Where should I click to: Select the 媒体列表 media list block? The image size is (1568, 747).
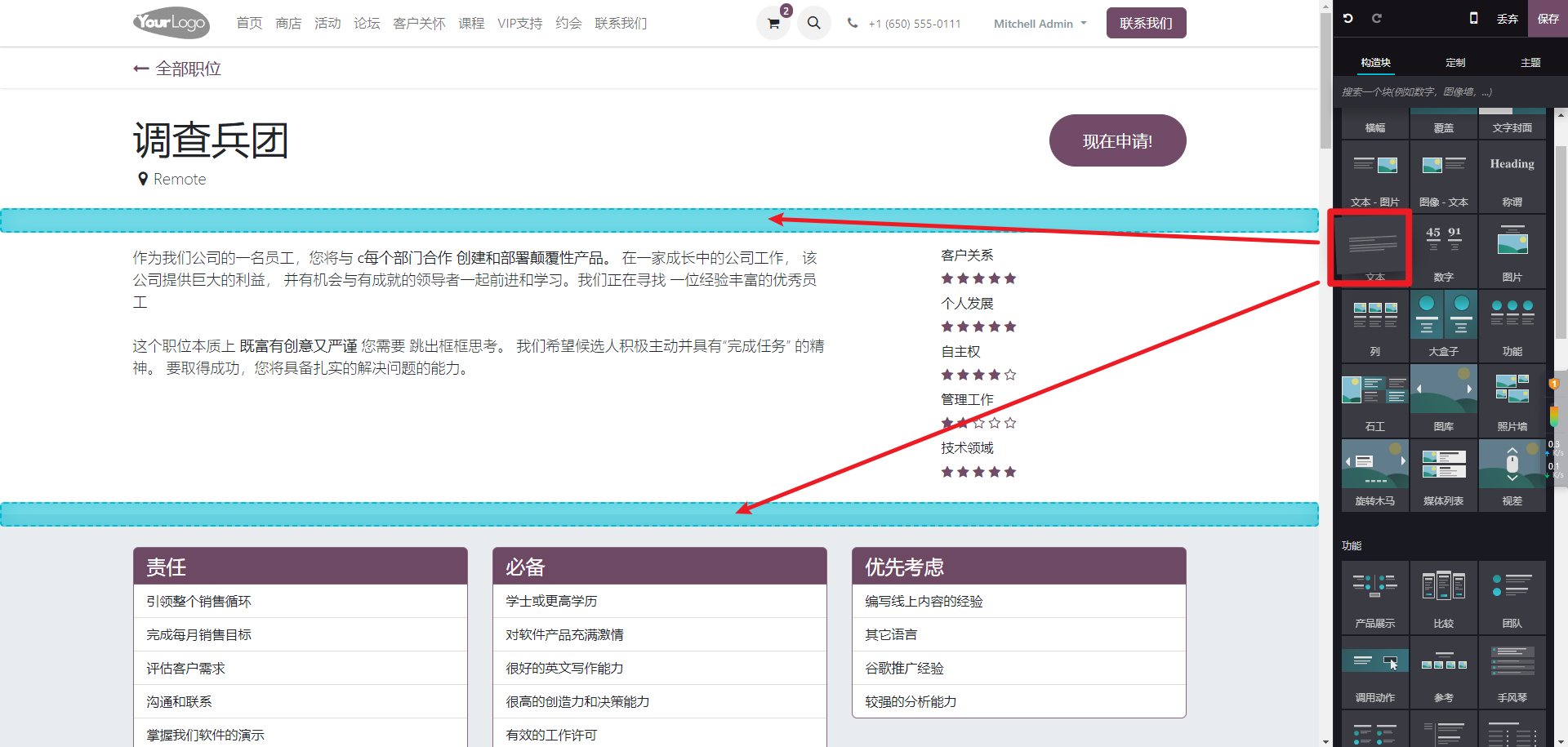tap(1444, 475)
